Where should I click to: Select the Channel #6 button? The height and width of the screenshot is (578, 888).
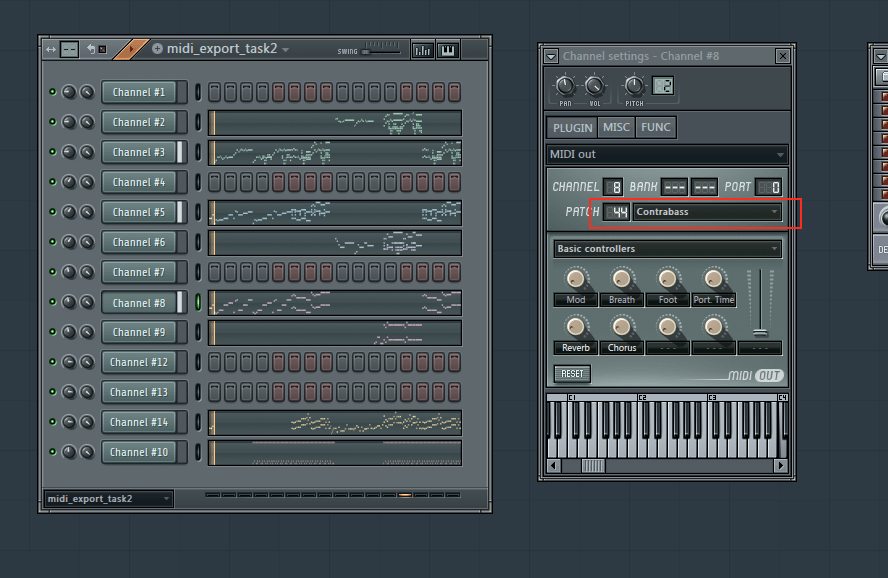139,242
